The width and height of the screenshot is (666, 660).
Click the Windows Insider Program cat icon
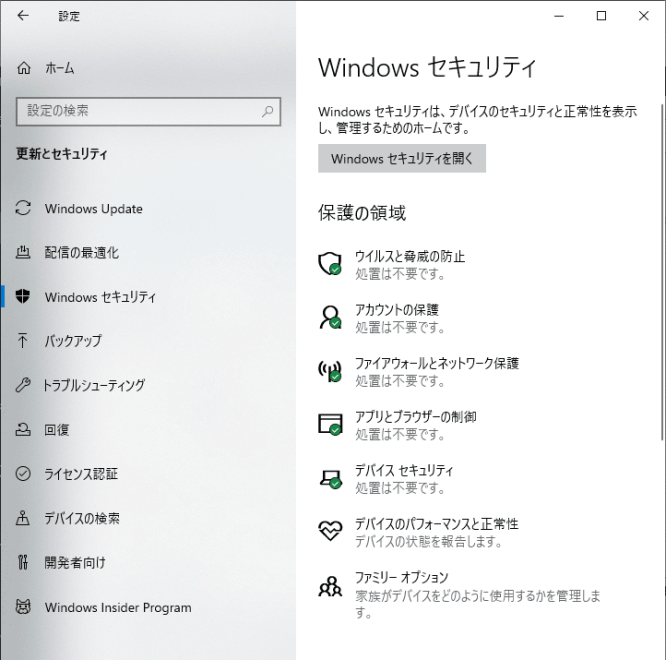pos(23,606)
